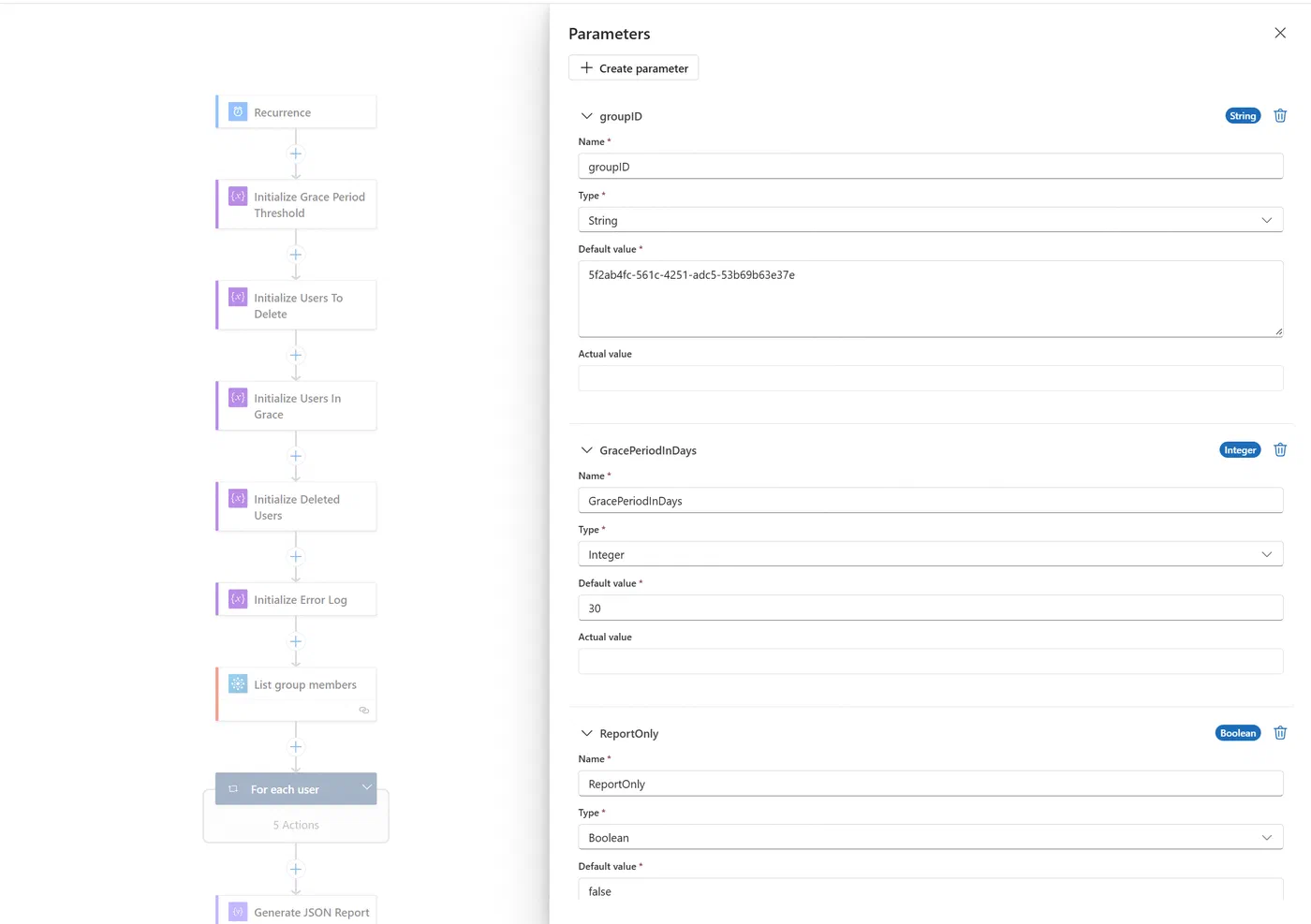The image size is (1311, 924).
Task: Click the Generate JSON Report action icon
Action: click(x=238, y=912)
